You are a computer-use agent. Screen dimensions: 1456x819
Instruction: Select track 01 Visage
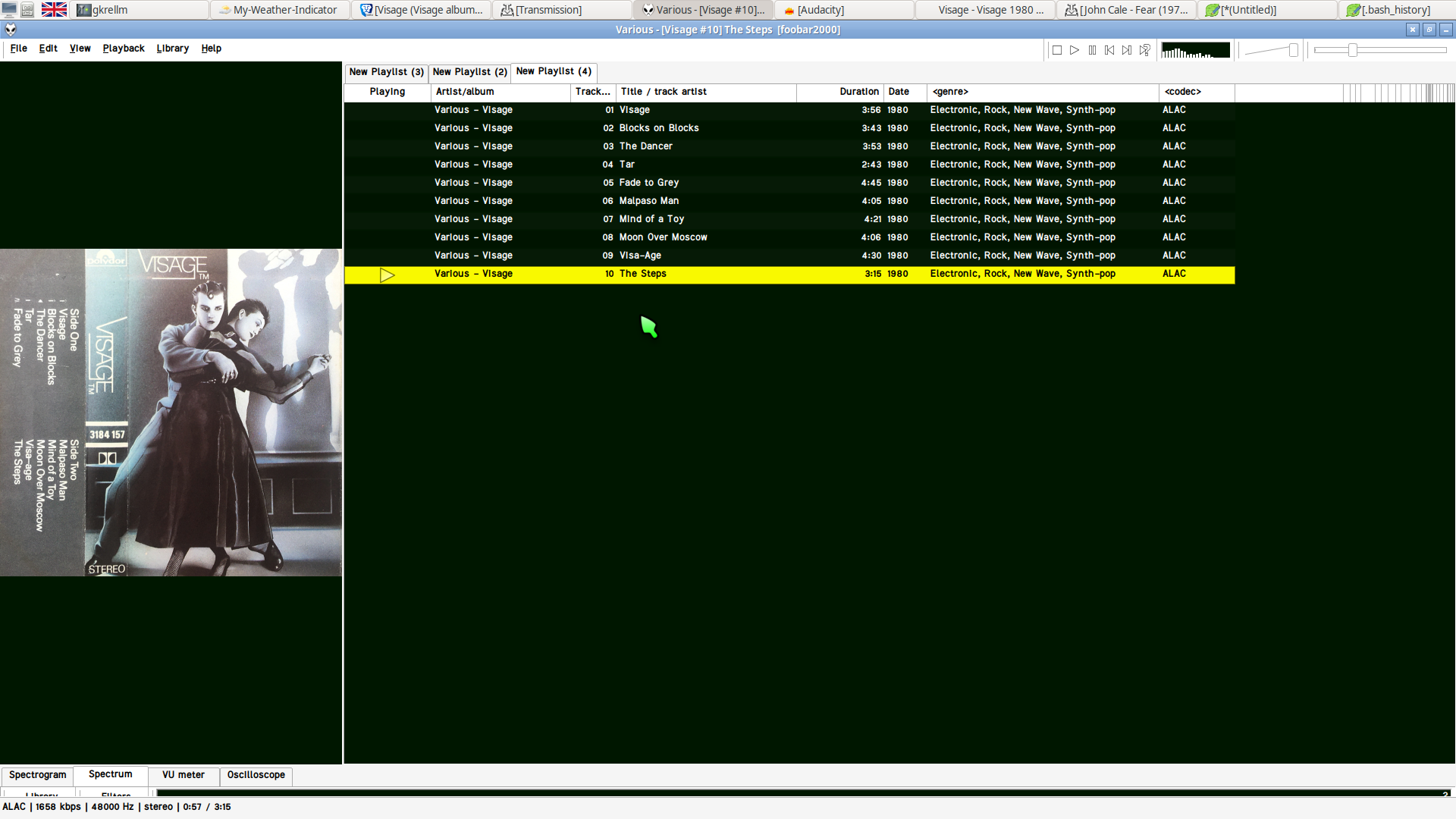789,110
